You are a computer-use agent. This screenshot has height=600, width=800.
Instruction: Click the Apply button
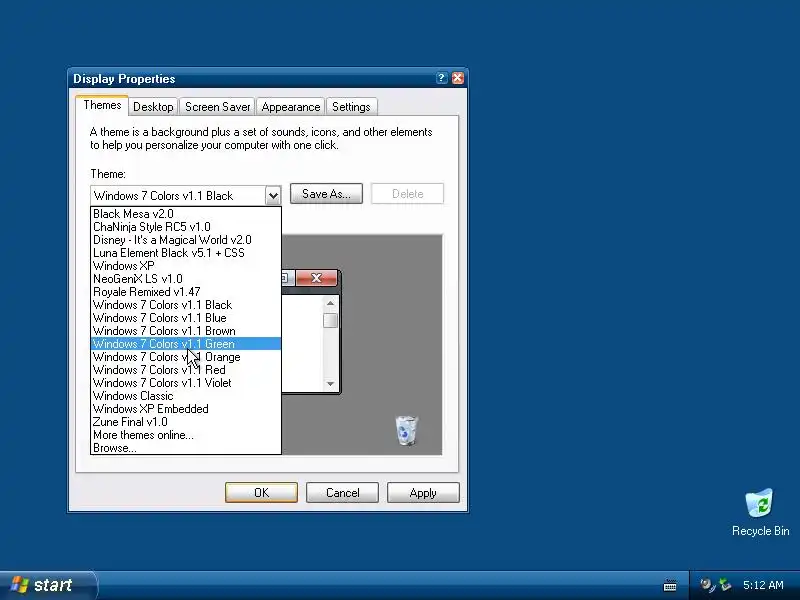point(423,492)
